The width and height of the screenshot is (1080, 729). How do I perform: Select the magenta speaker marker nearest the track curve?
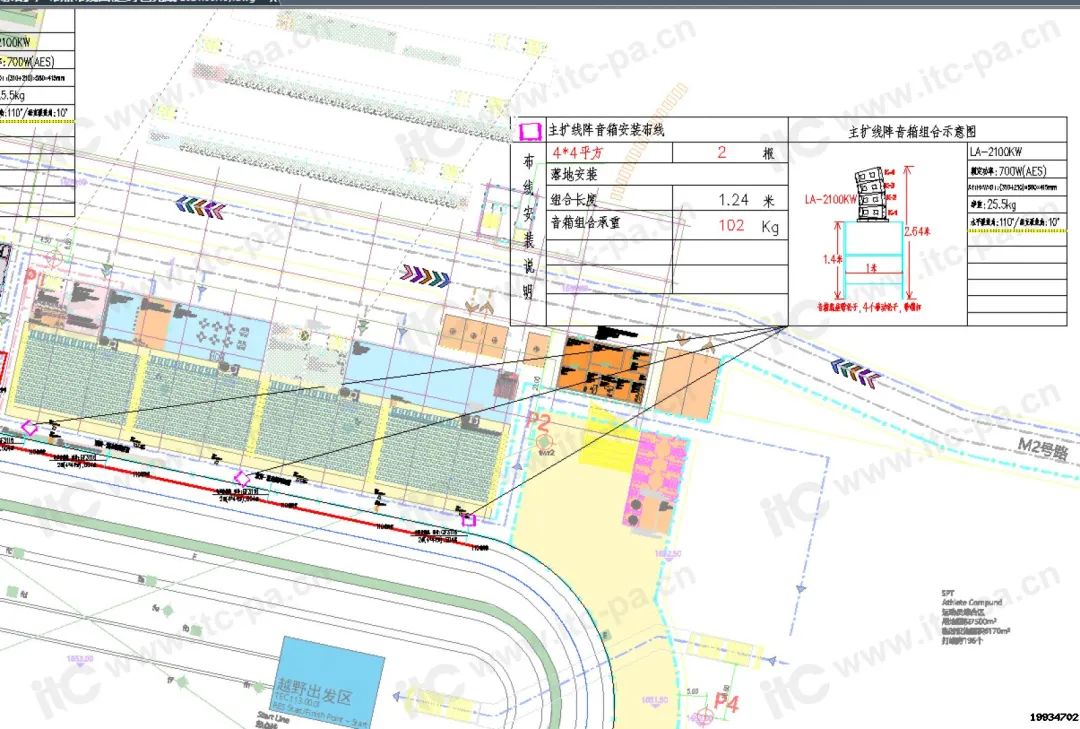[468, 519]
